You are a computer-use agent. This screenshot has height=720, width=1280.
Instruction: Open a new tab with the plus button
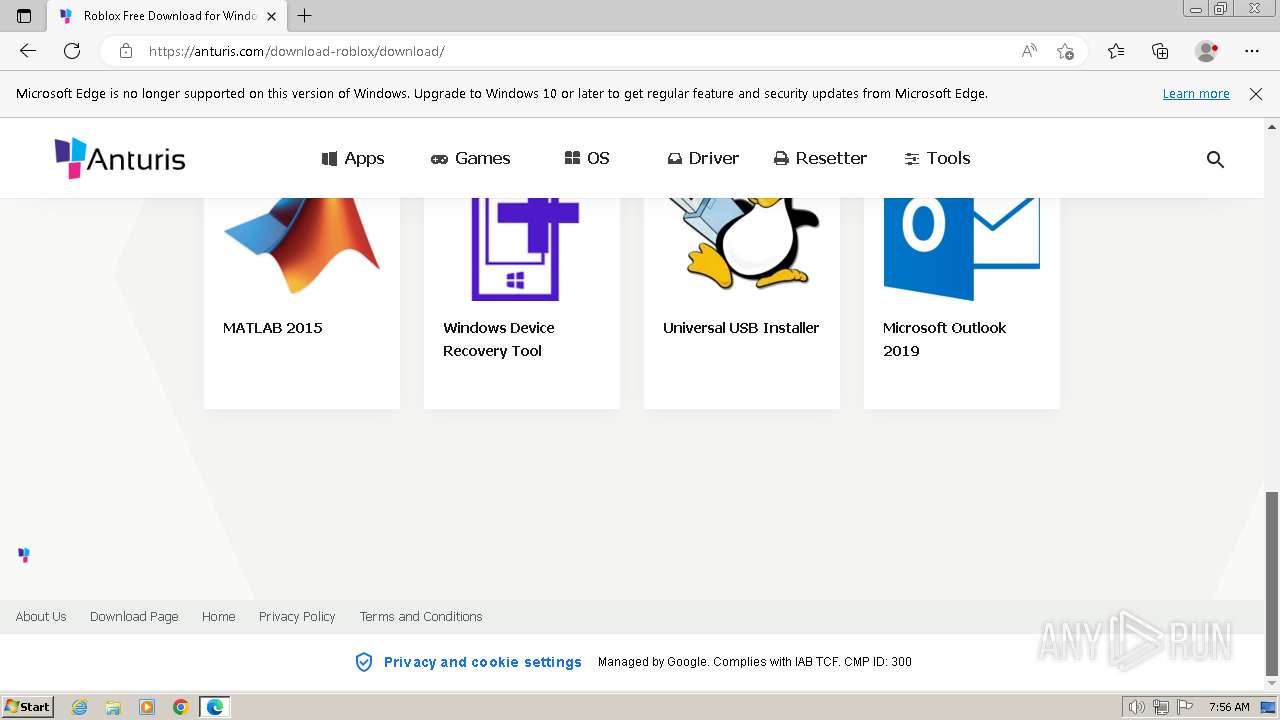[305, 16]
